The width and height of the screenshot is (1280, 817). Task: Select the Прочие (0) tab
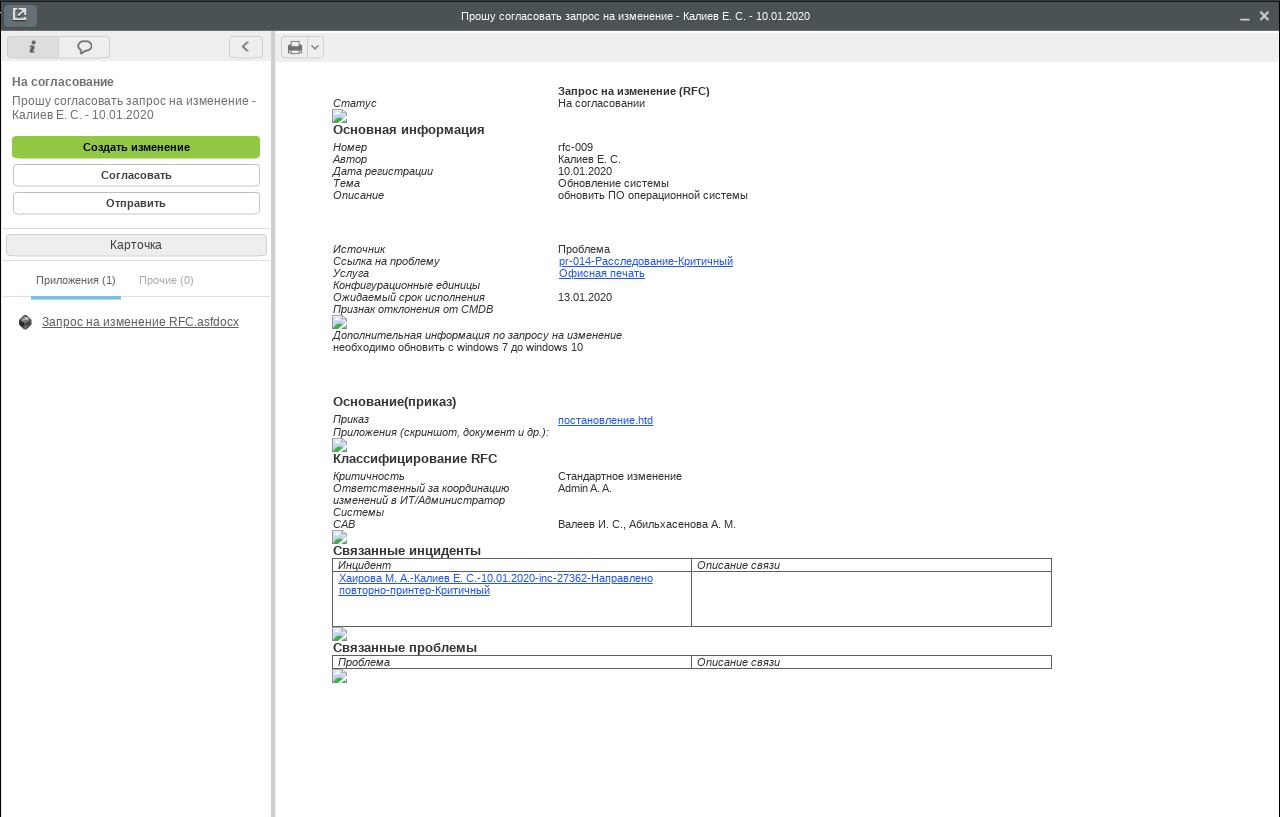click(x=166, y=281)
